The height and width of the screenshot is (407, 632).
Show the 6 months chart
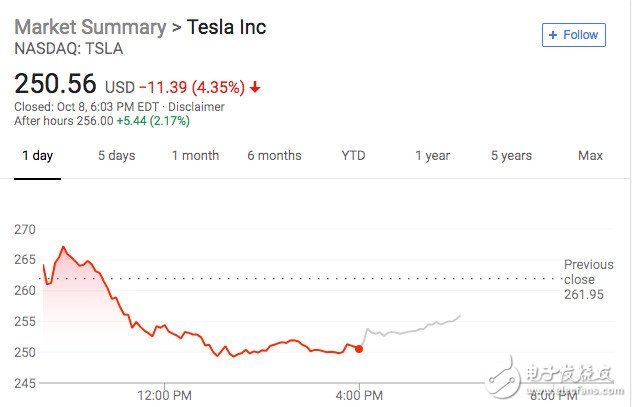tap(274, 156)
